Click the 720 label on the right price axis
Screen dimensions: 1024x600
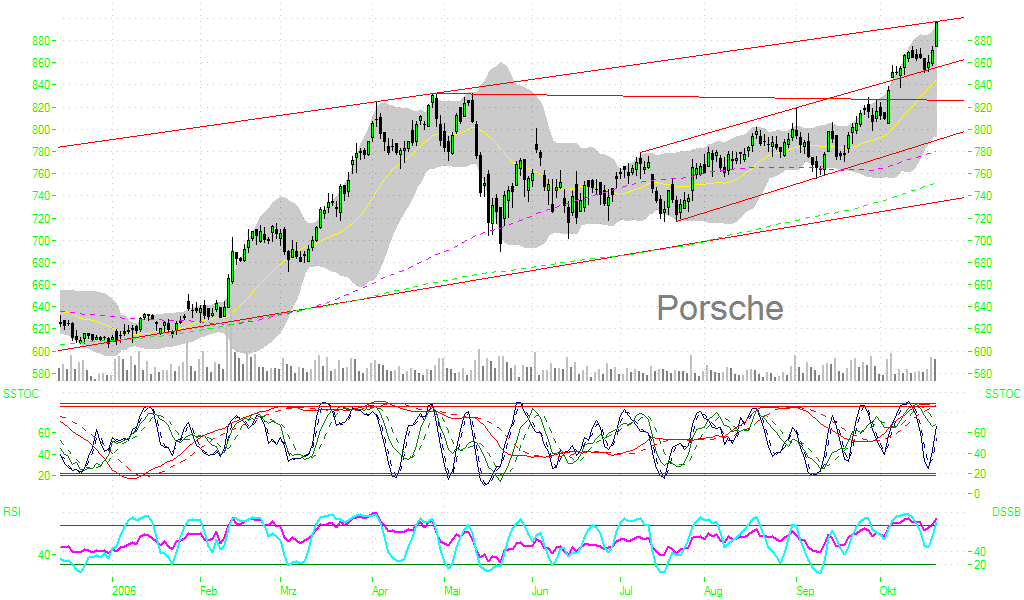[x=983, y=218]
